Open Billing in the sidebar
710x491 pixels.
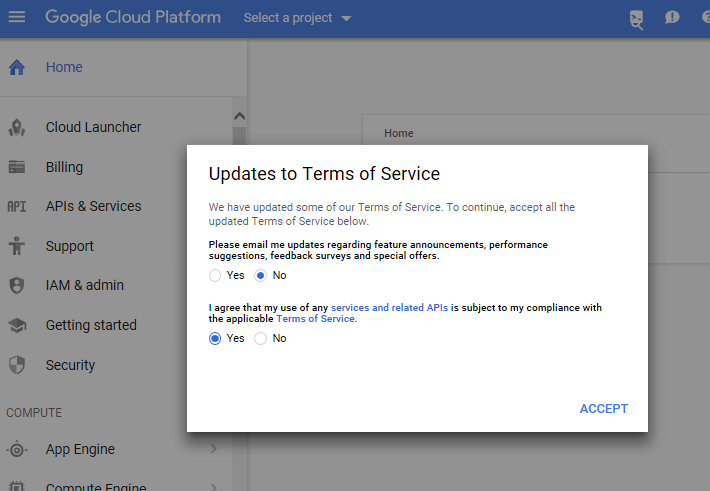tap(64, 167)
